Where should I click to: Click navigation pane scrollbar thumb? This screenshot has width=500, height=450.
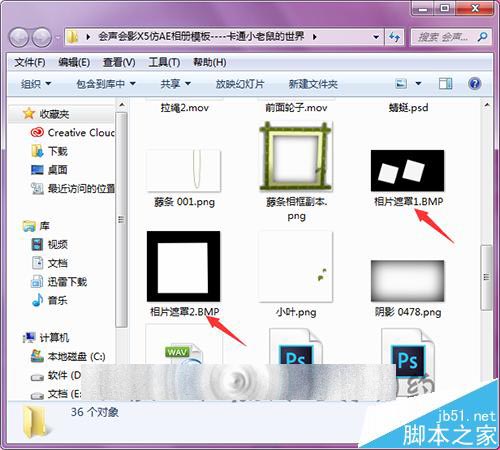[x=121, y=219]
